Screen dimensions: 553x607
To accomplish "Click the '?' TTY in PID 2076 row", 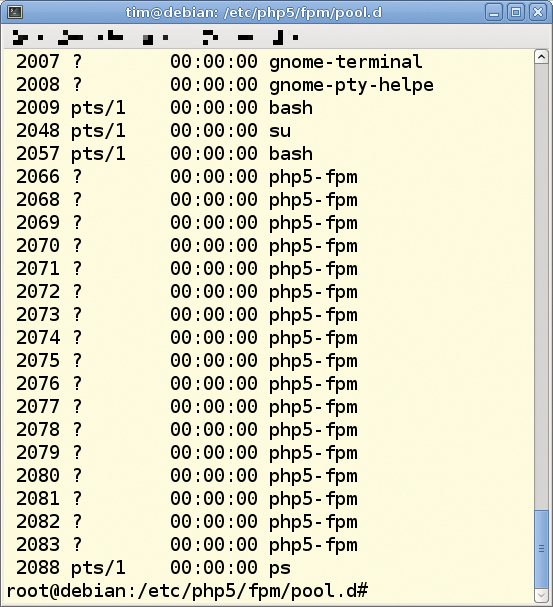I will point(77,384).
